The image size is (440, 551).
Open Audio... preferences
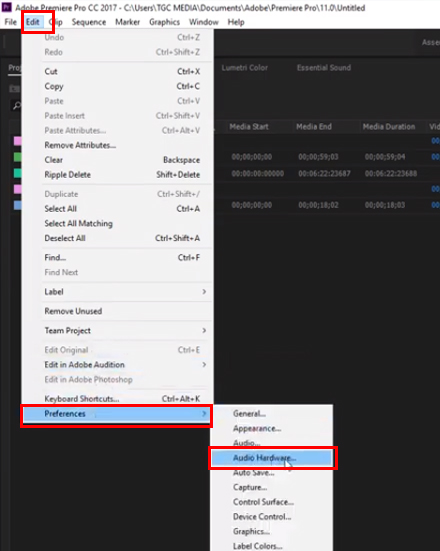pyautogui.click(x=271, y=443)
